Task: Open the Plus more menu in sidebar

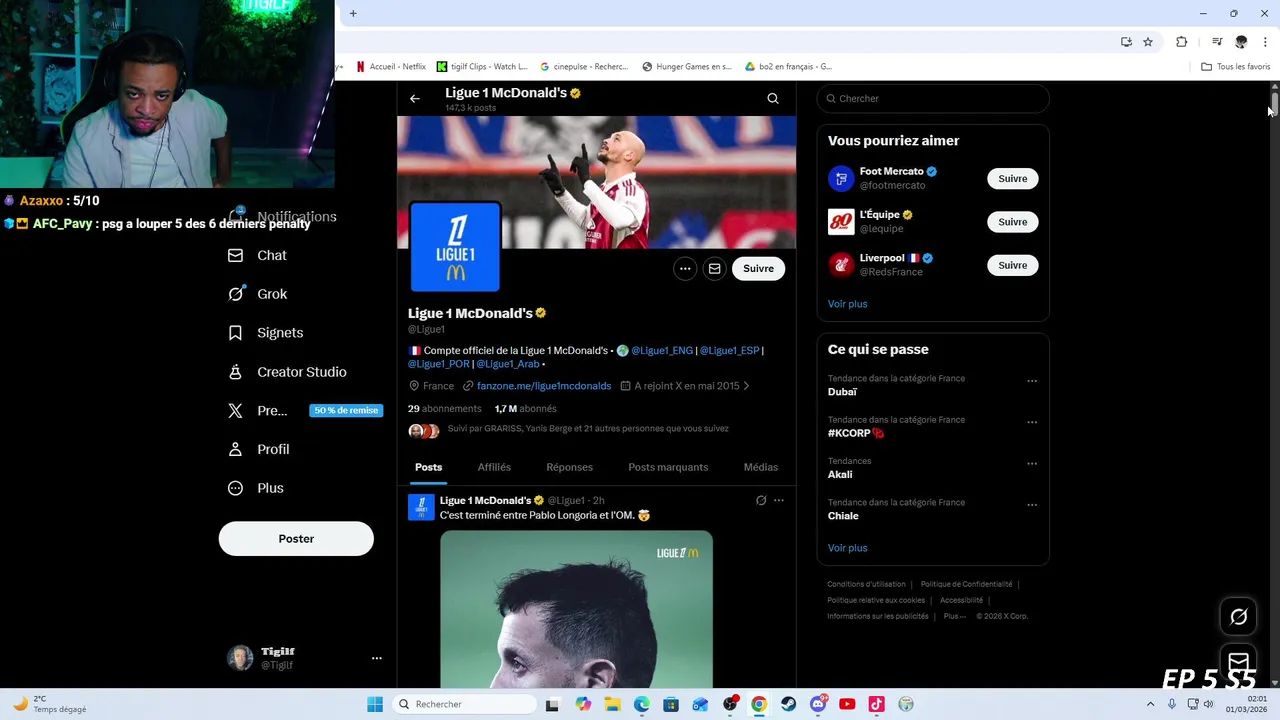Action: click(x=256, y=488)
